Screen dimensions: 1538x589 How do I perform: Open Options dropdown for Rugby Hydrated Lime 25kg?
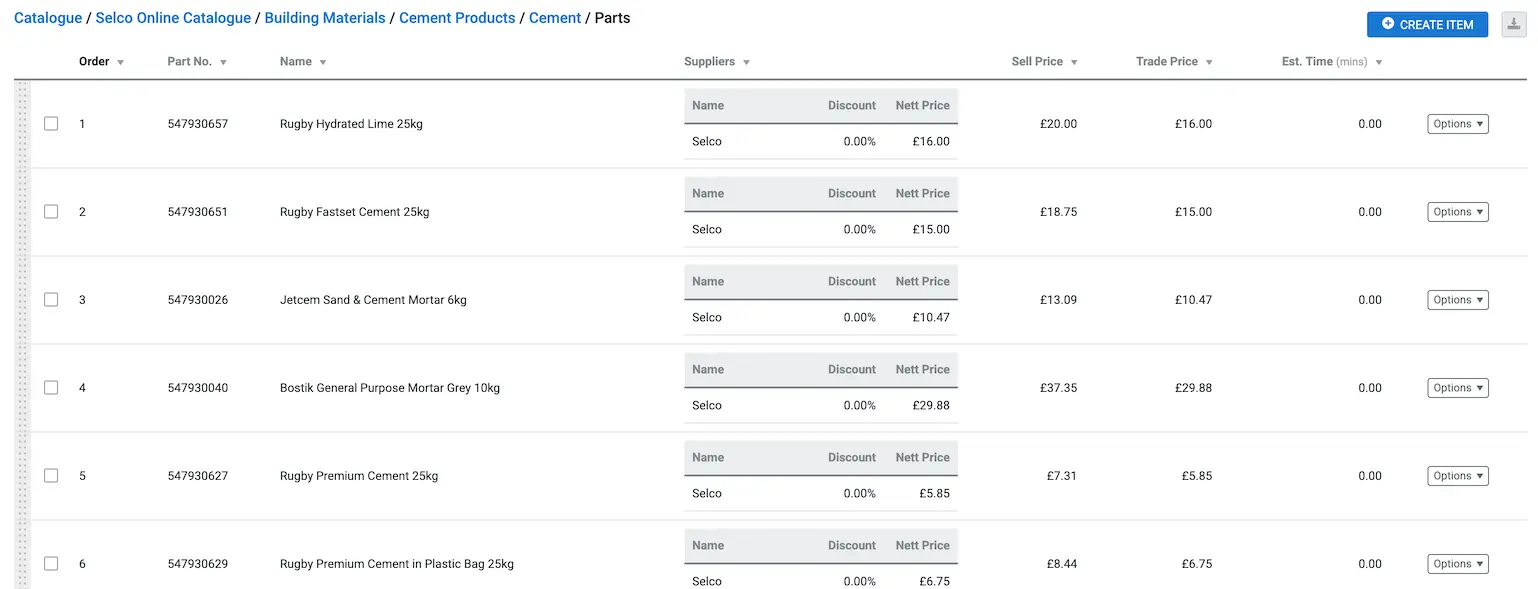pos(1458,124)
